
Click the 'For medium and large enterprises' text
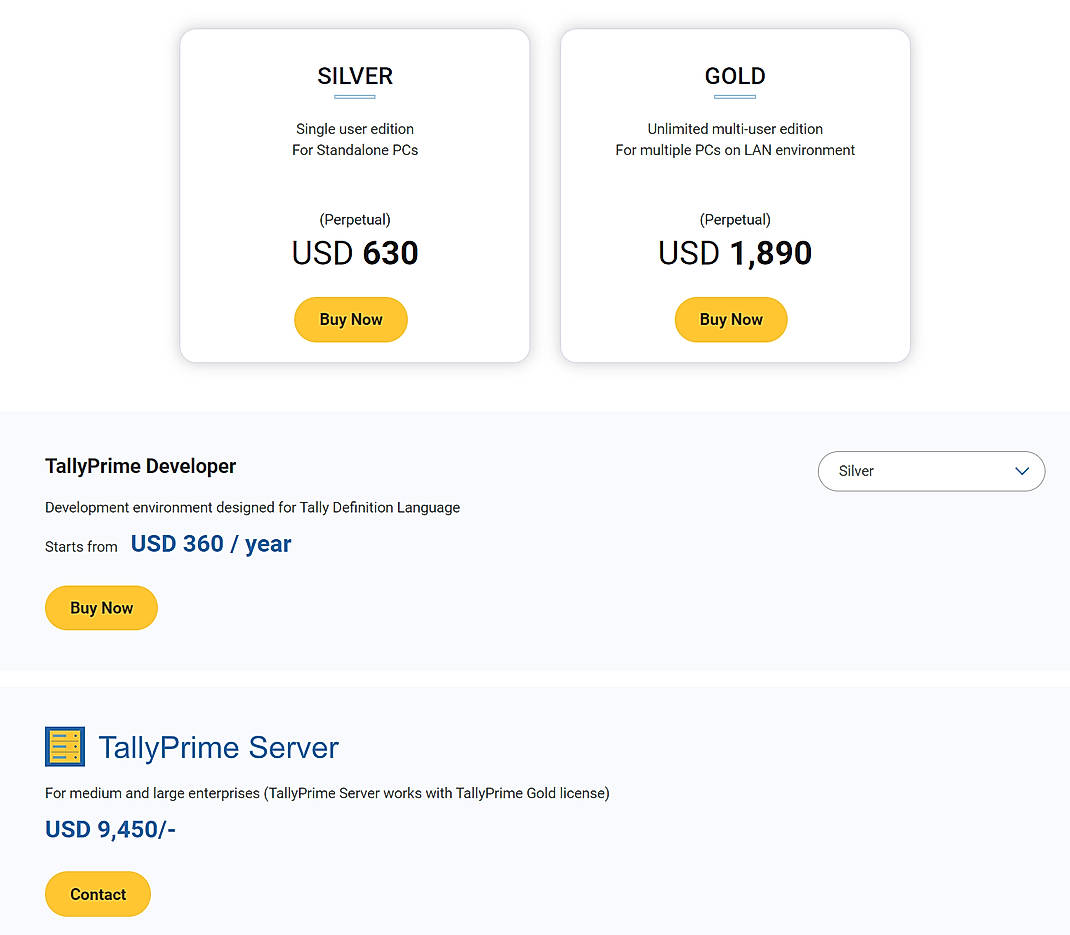[x=327, y=793]
